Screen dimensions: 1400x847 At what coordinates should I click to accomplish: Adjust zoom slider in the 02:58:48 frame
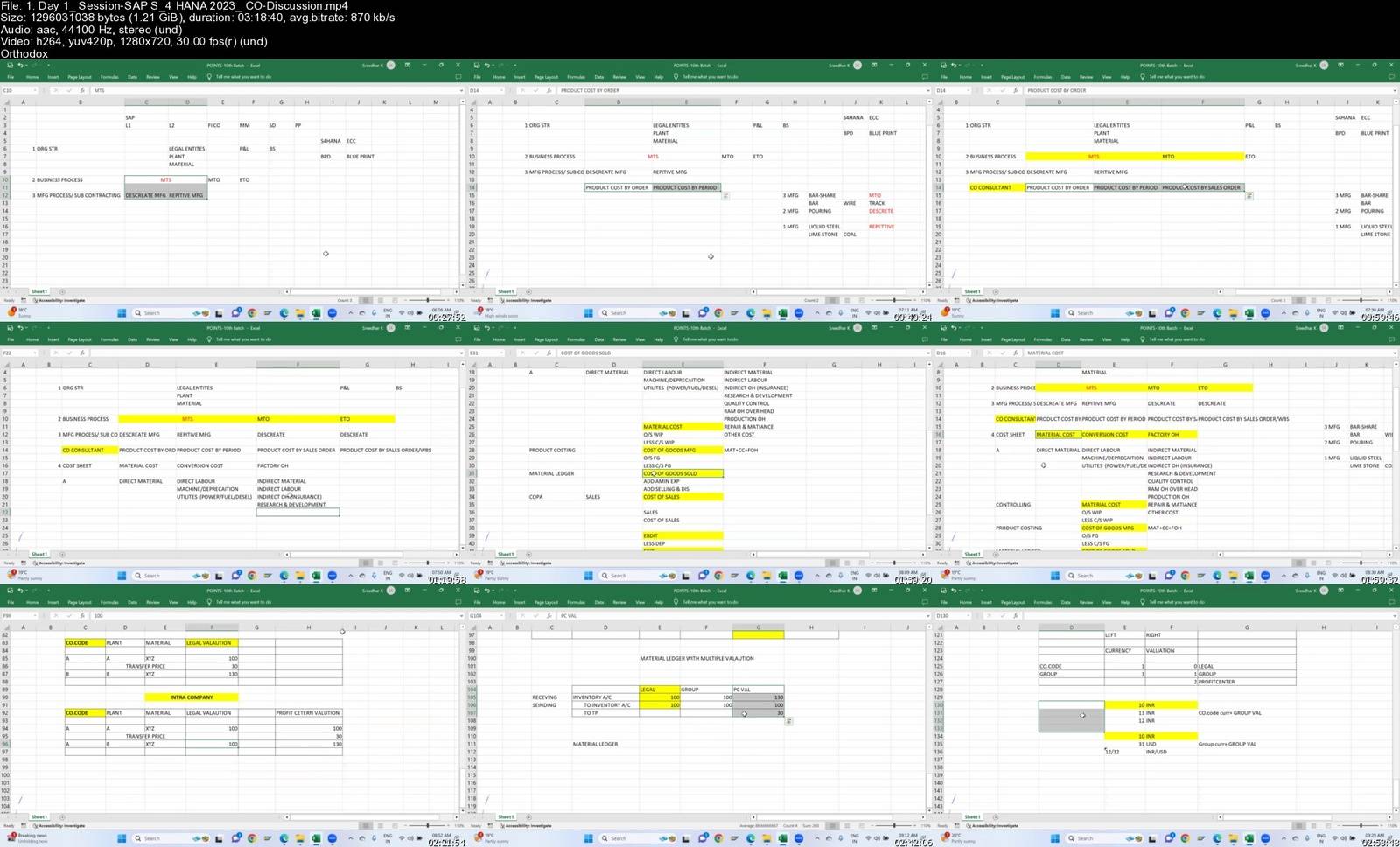[1361, 825]
